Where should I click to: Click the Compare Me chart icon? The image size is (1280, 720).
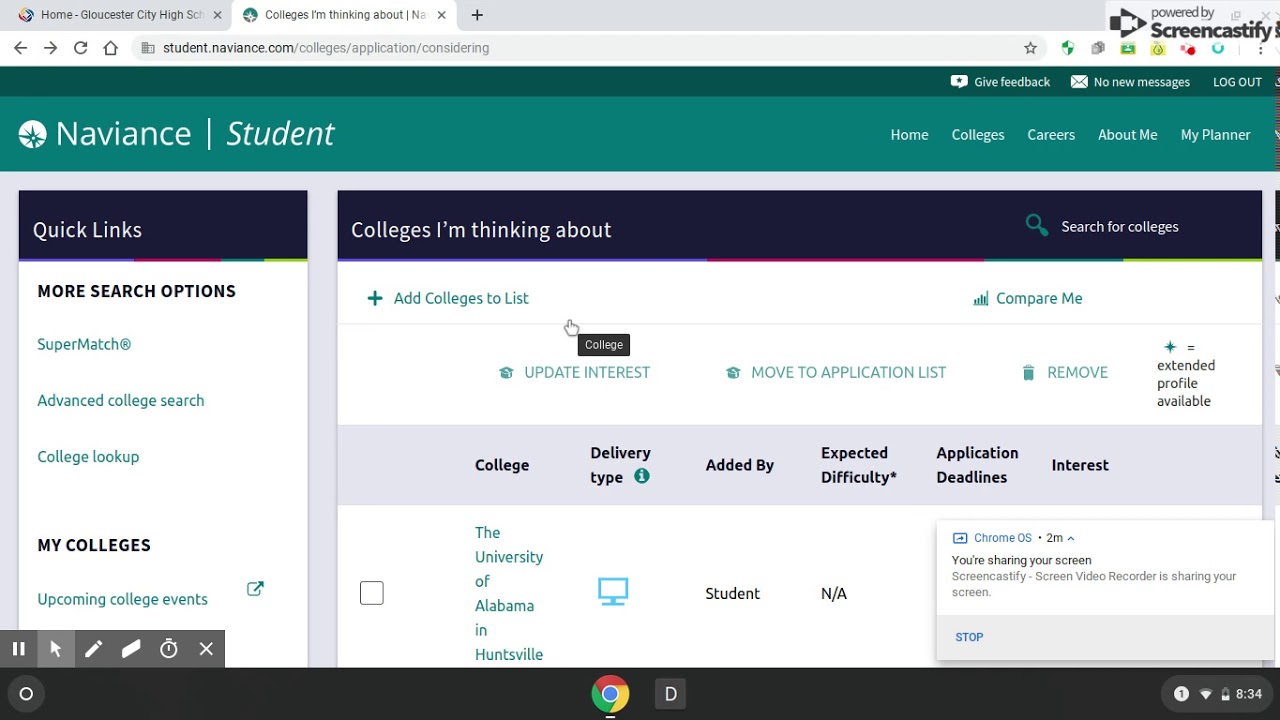point(981,298)
